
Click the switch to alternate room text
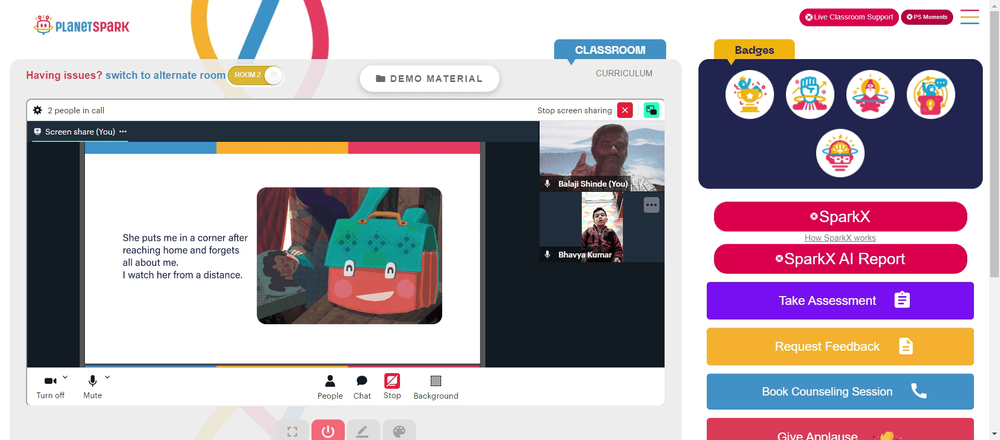[x=165, y=75]
